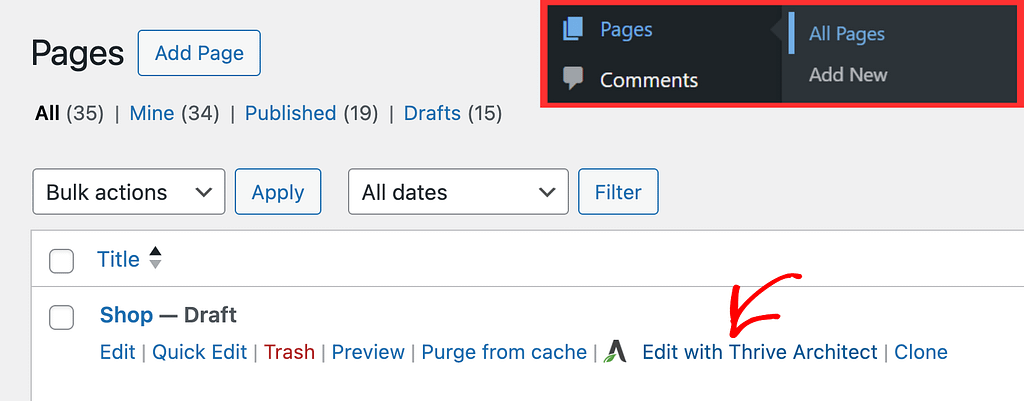
Task: Apply the selected bulk action
Action: pos(278,191)
